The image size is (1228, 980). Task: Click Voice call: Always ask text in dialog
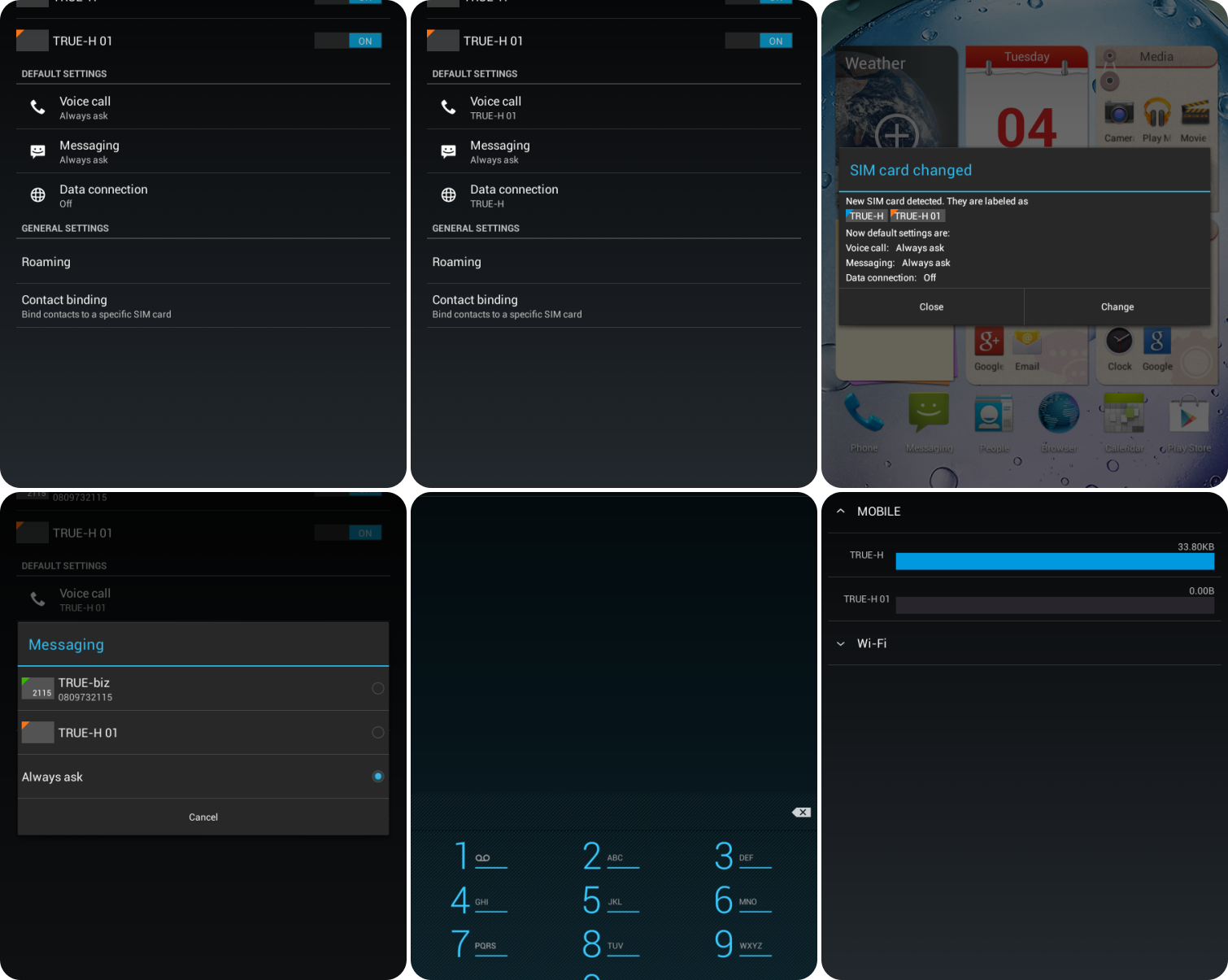895,248
